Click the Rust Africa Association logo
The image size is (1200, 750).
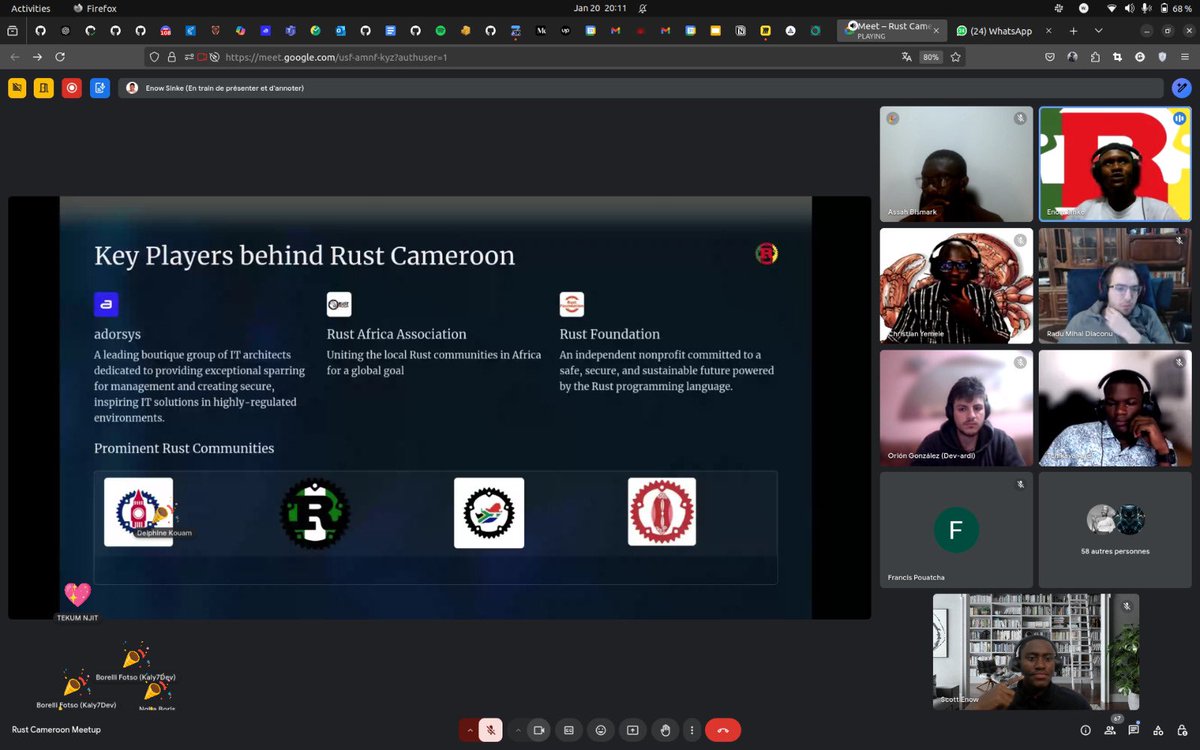pyautogui.click(x=339, y=304)
